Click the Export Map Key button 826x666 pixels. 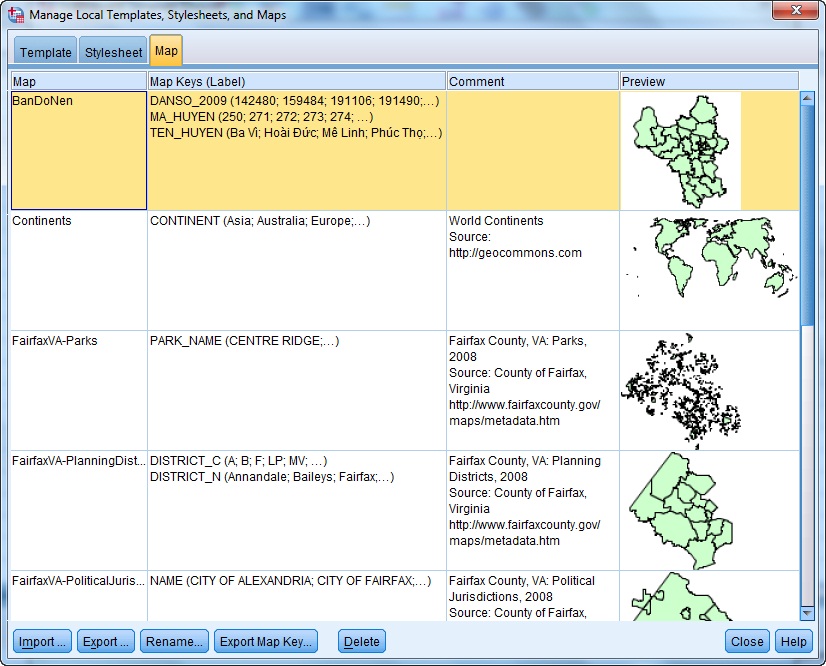[266, 642]
